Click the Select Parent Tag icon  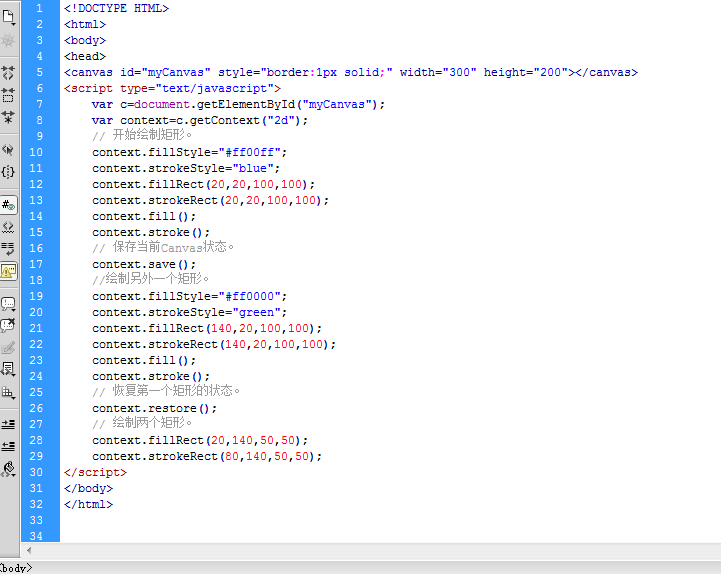click(9, 150)
